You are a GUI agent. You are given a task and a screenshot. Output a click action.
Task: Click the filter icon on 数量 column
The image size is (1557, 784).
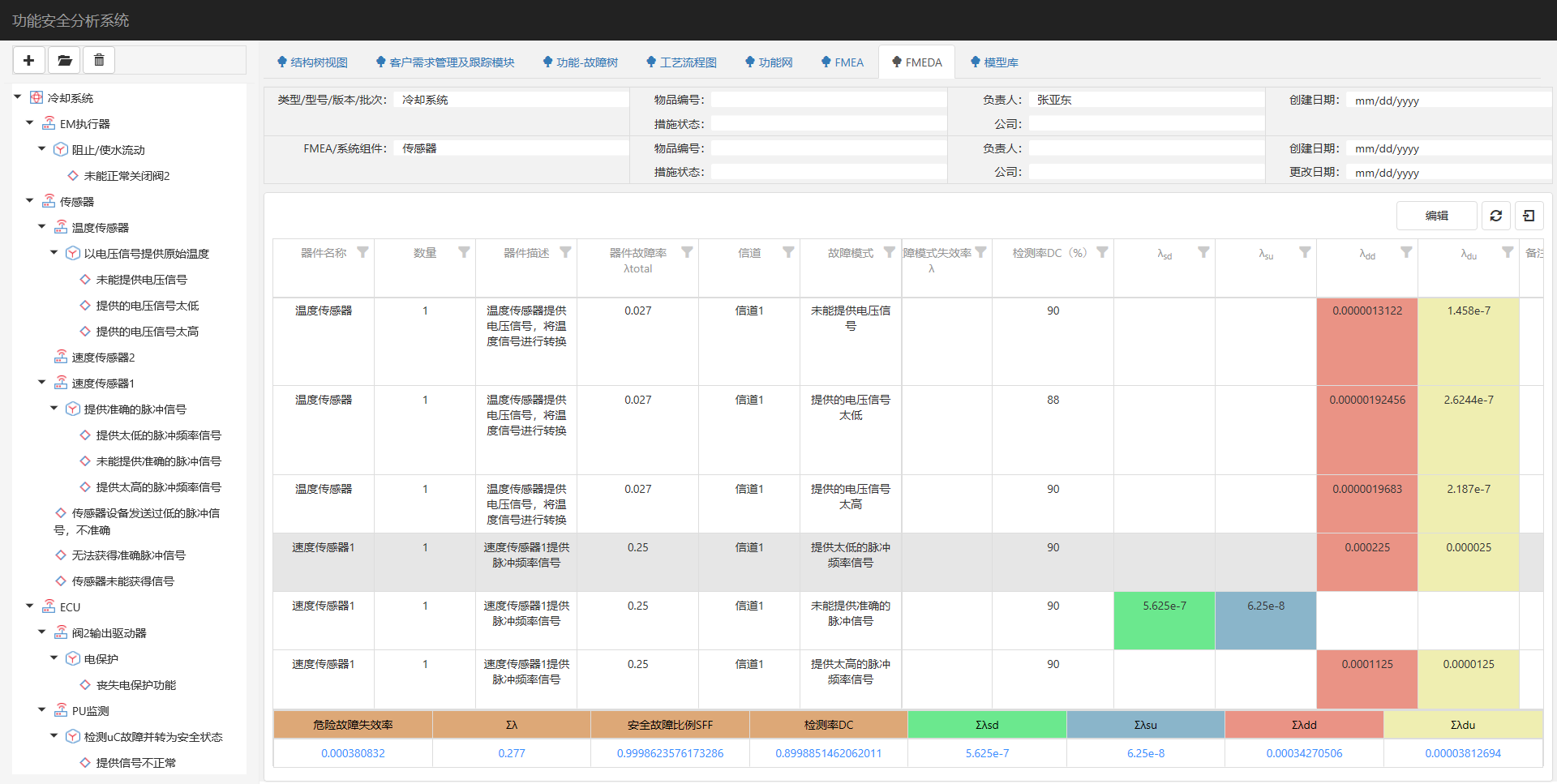(464, 253)
